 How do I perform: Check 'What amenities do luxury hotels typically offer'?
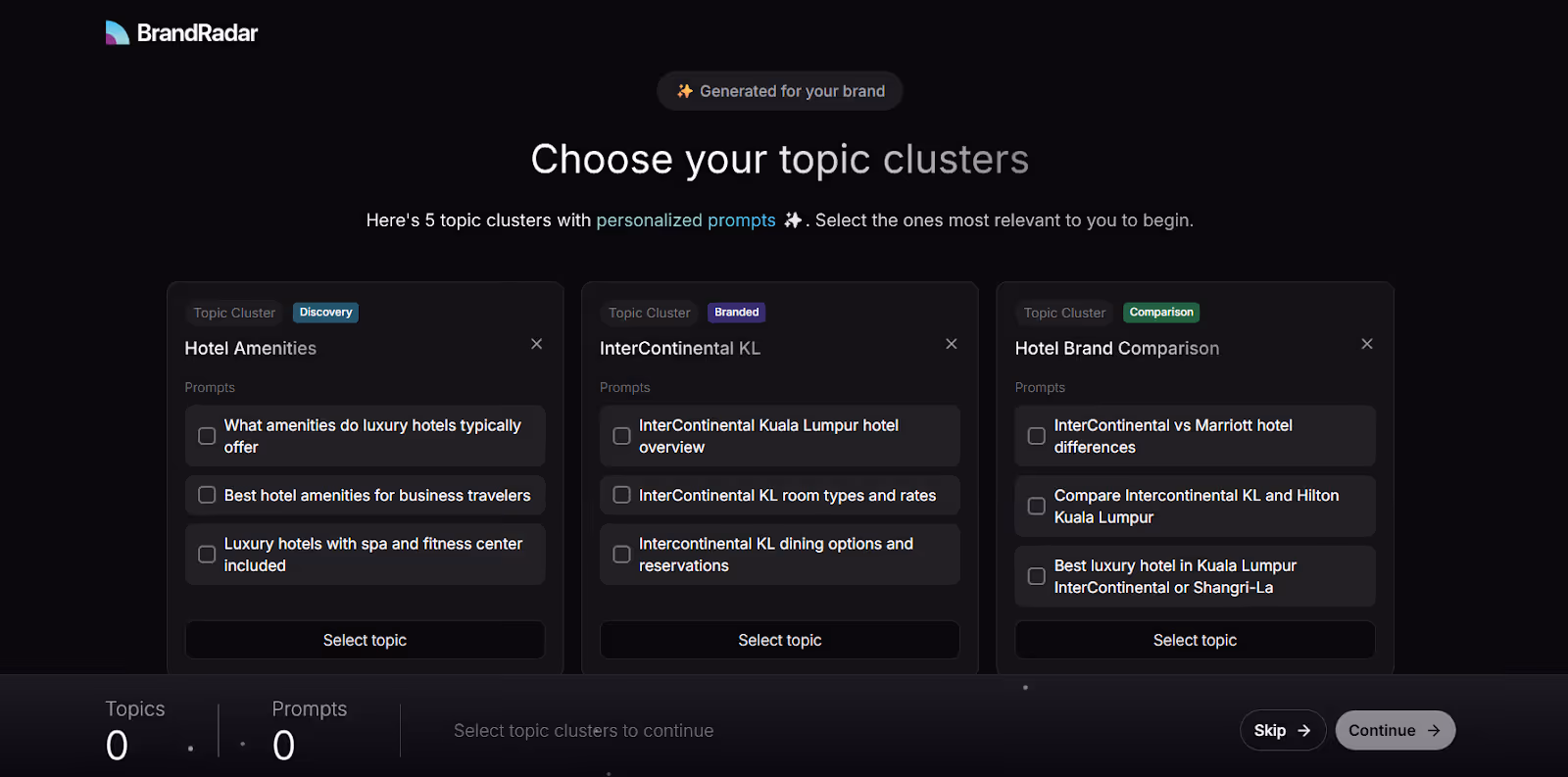(x=207, y=436)
